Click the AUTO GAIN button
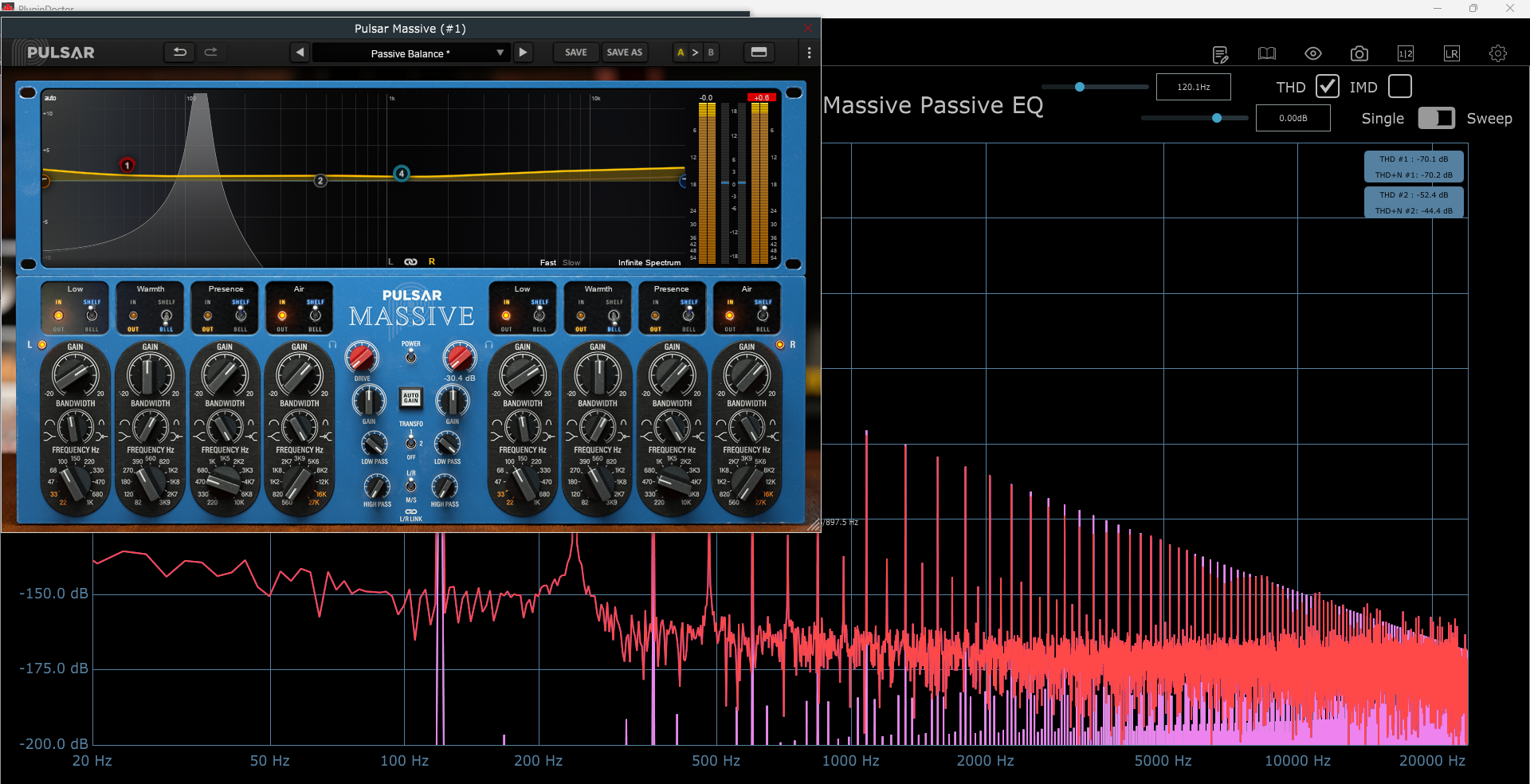Image resolution: width=1530 pixels, height=784 pixels. click(x=410, y=398)
